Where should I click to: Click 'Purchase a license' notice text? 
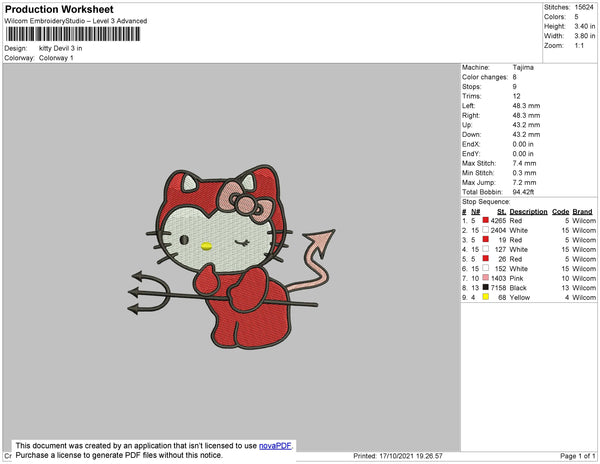click(119, 455)
